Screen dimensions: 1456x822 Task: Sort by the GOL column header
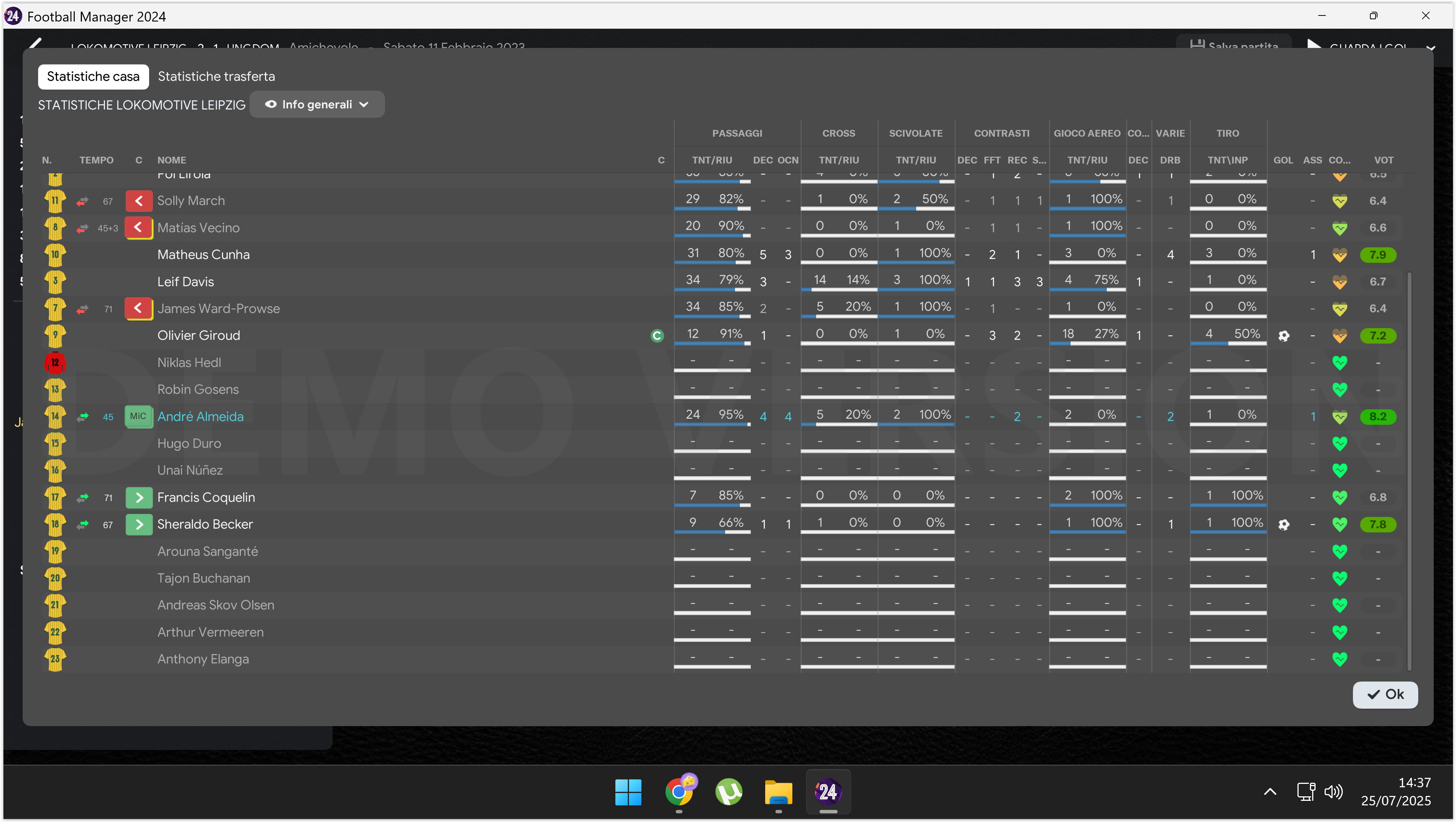(1283, 160)
